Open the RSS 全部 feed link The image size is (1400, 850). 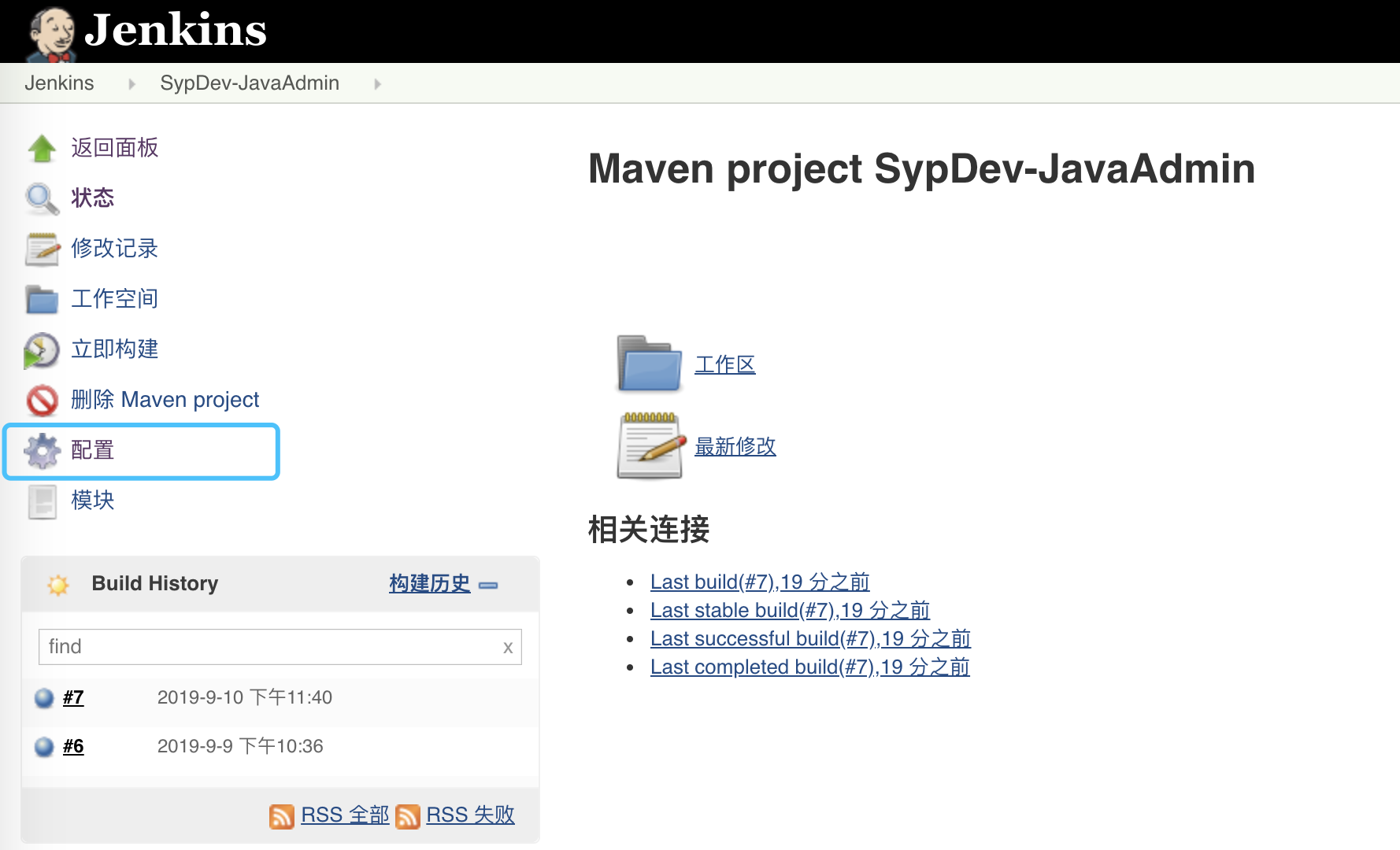tap(345, 815)
